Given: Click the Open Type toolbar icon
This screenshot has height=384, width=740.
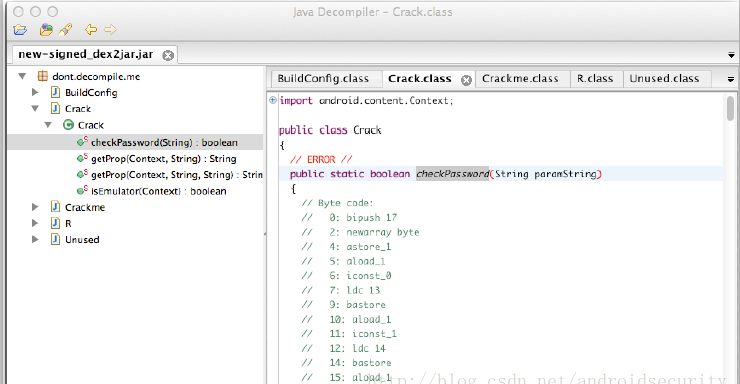Looking at the screenshot, I should (x=46, y=30).
